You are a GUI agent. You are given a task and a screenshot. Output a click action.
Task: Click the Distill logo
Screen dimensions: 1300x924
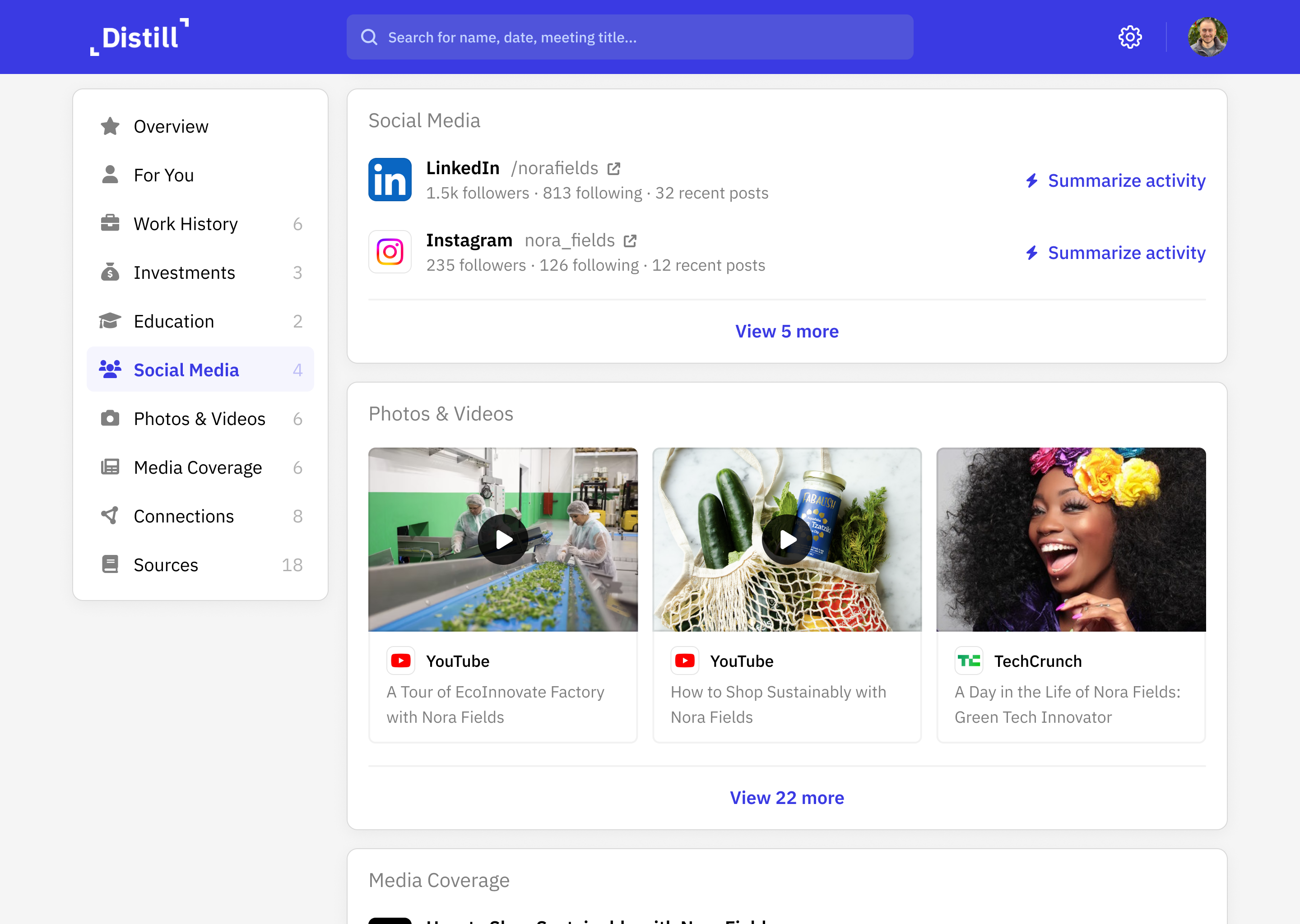[139, 37]
